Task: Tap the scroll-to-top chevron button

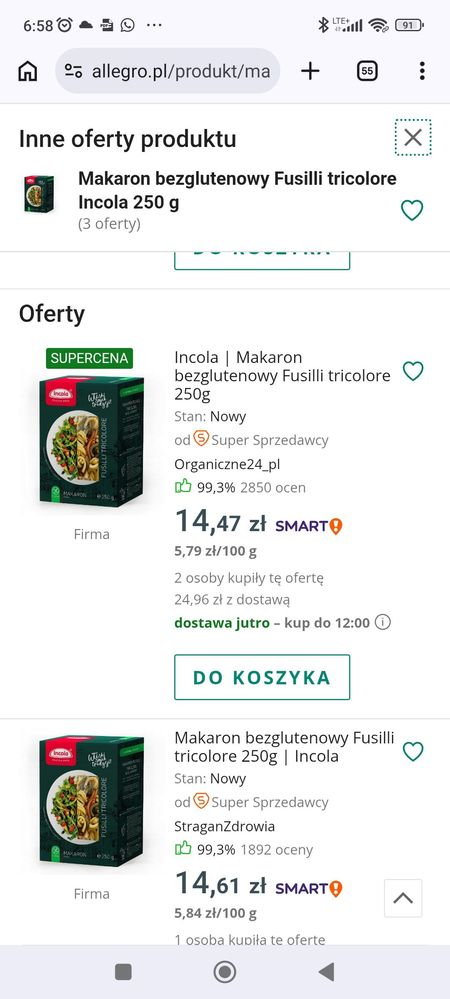Action: point(403,898)
